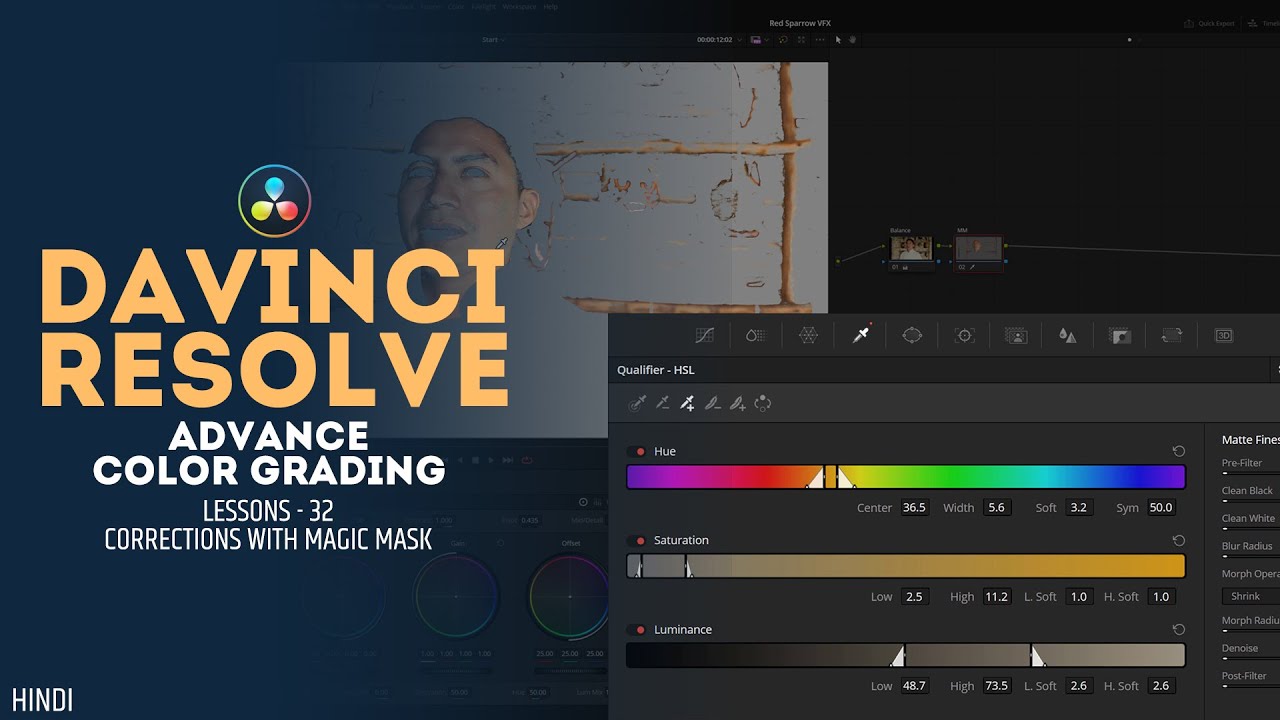Open the Workspace menu

(x=519, y=6)
